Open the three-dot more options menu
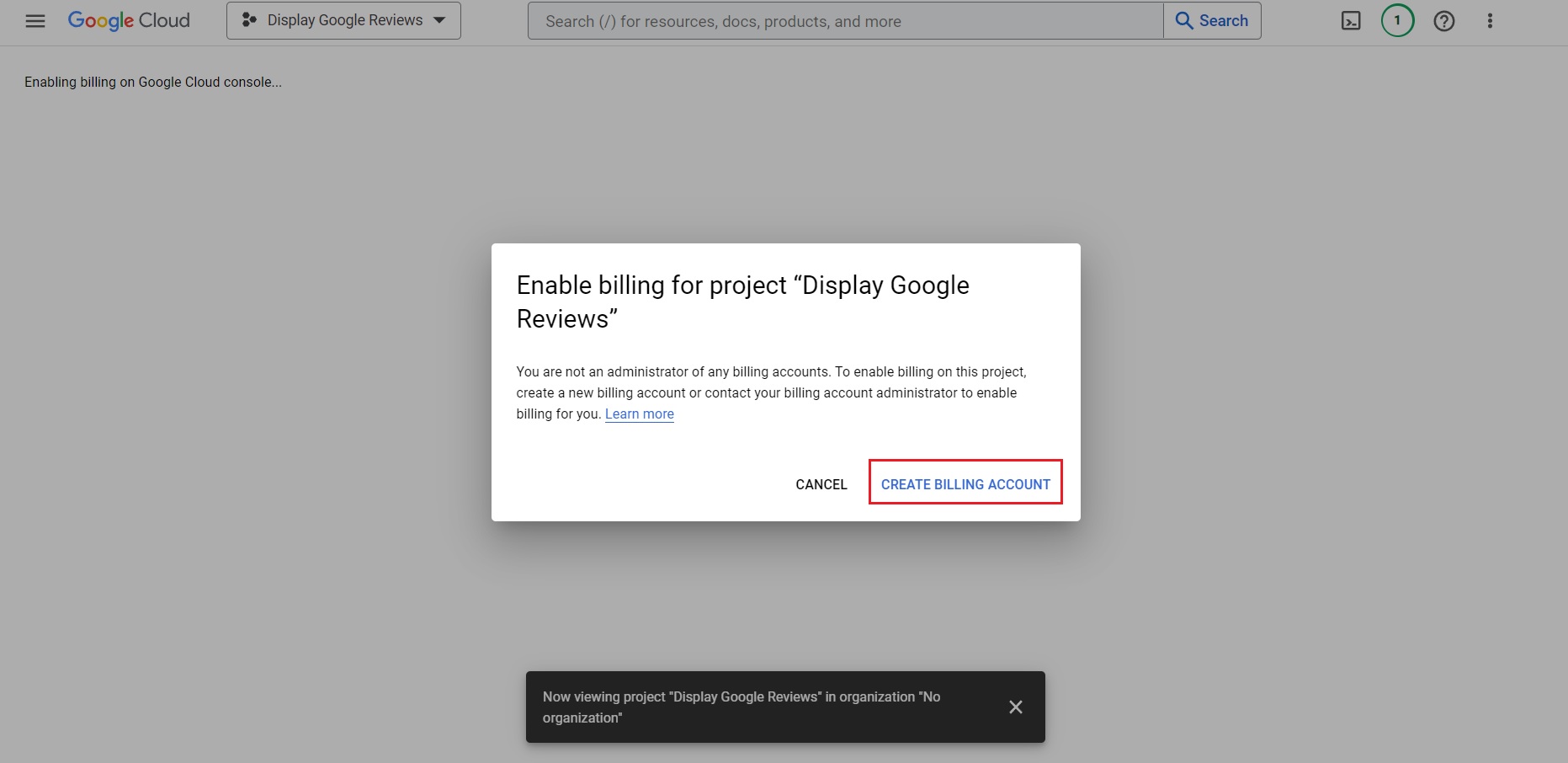 click(1490, 21)
